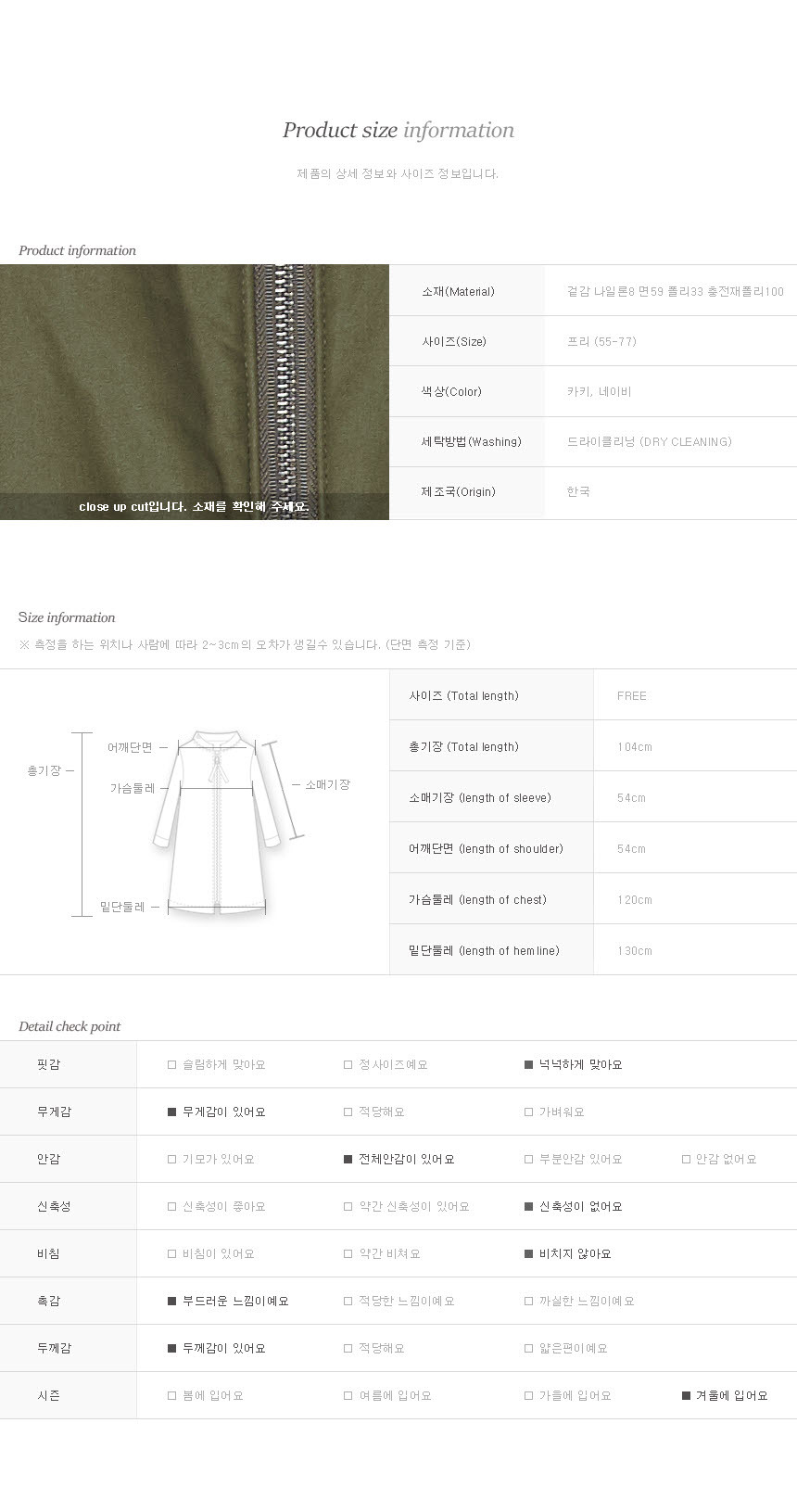Check the 기모가 있어요 lining option
This screenshot has height=1512, width=797.
click(171, 1160)
